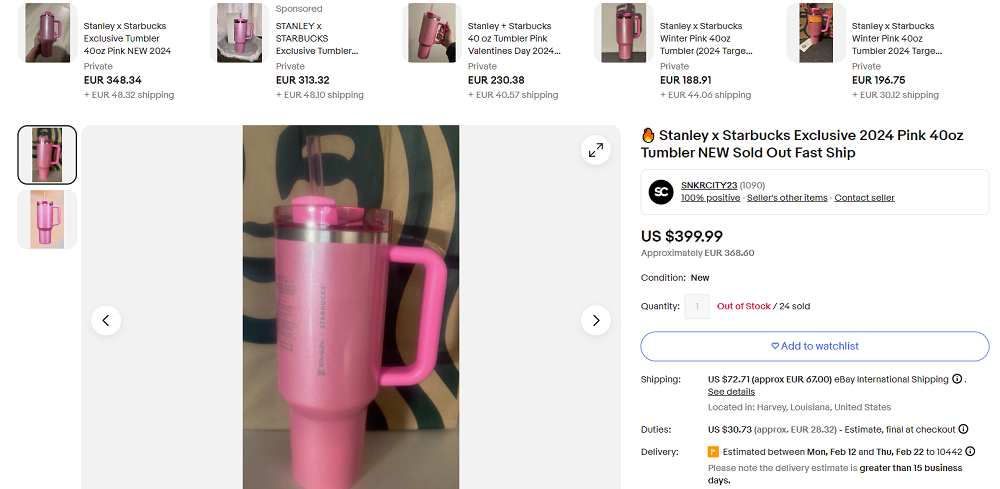This screenshot has width=1000, height=489.
Task: Click the Contact seller link
Action: 864,198
